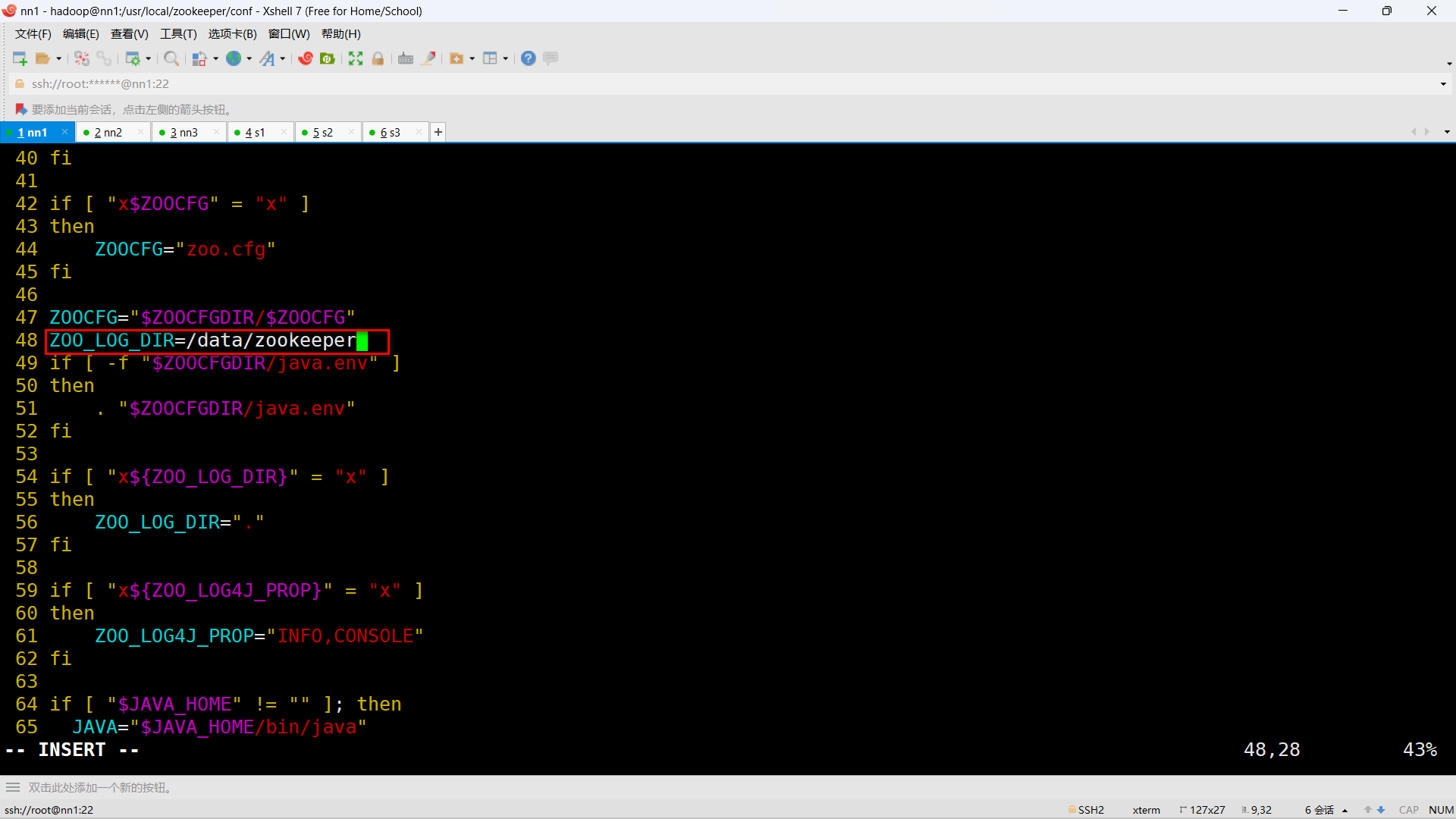Expand the Open folder dropdown arrow
The width and height of the screenshot is (1456, 819).
[59, 58]
